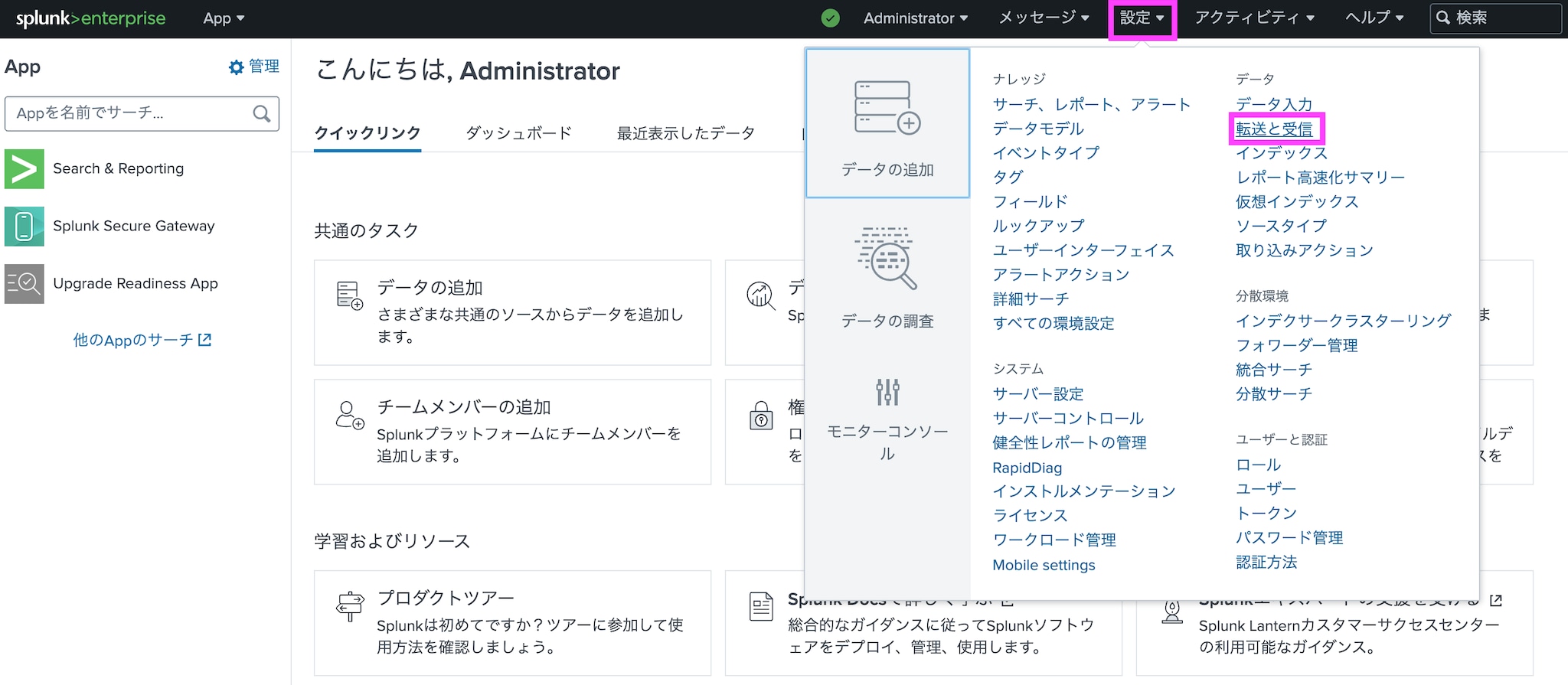Open サーバーコントロール link

coord(1068,419)
